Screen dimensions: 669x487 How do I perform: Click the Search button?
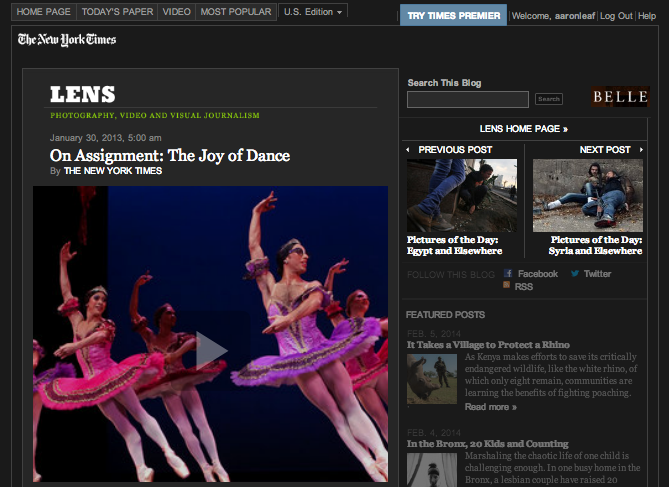click(x=549, y=99)
